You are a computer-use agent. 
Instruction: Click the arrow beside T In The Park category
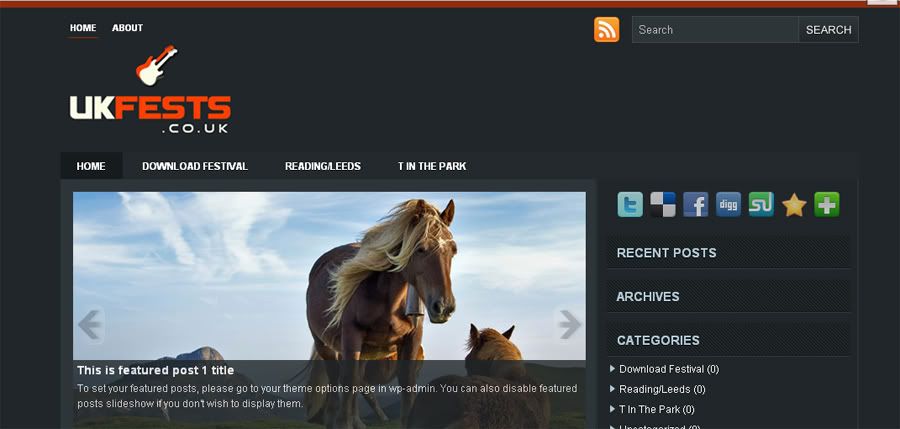[x=612, y=409]
